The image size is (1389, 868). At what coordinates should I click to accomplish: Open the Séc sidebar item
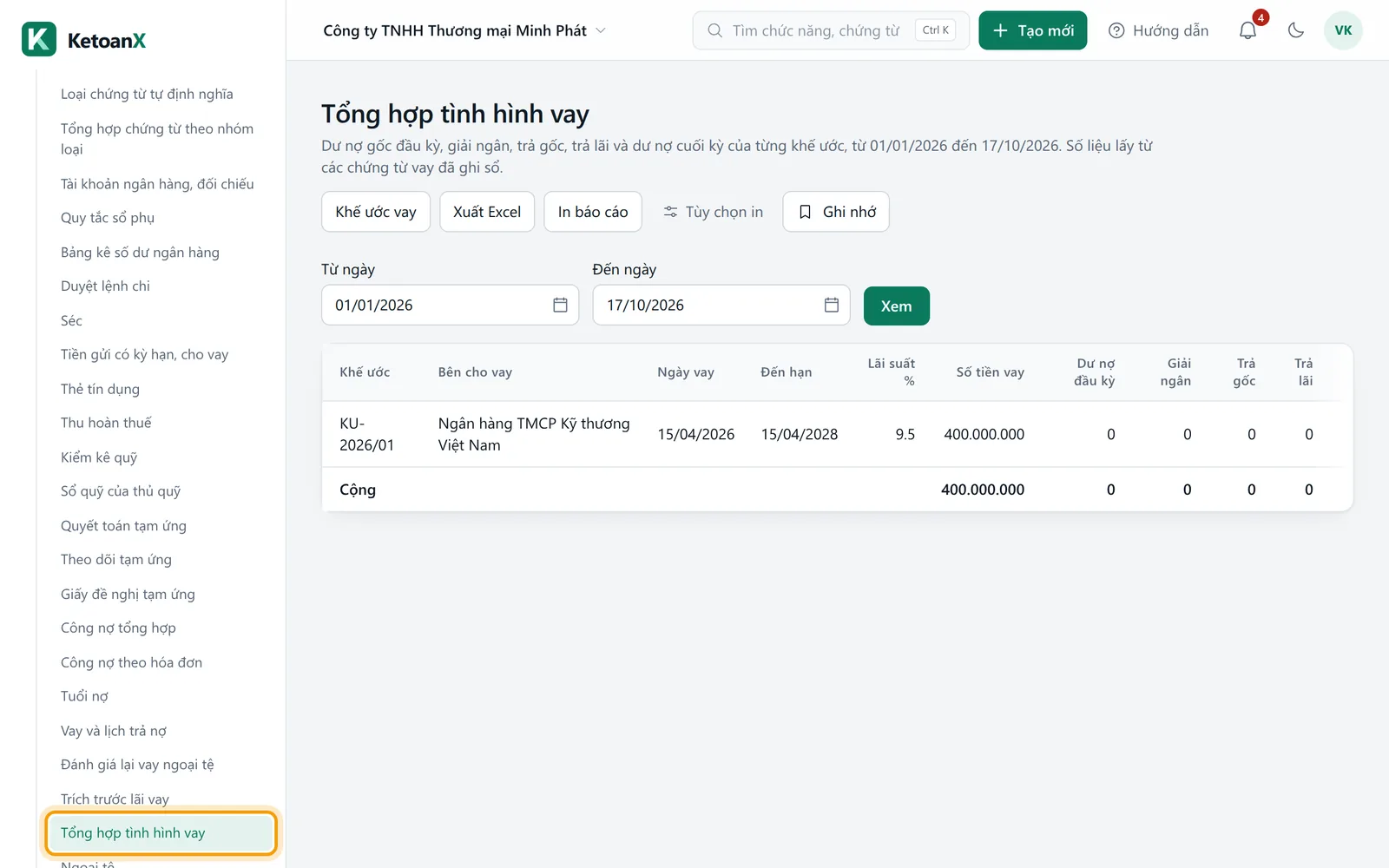(x=71, y=320)
